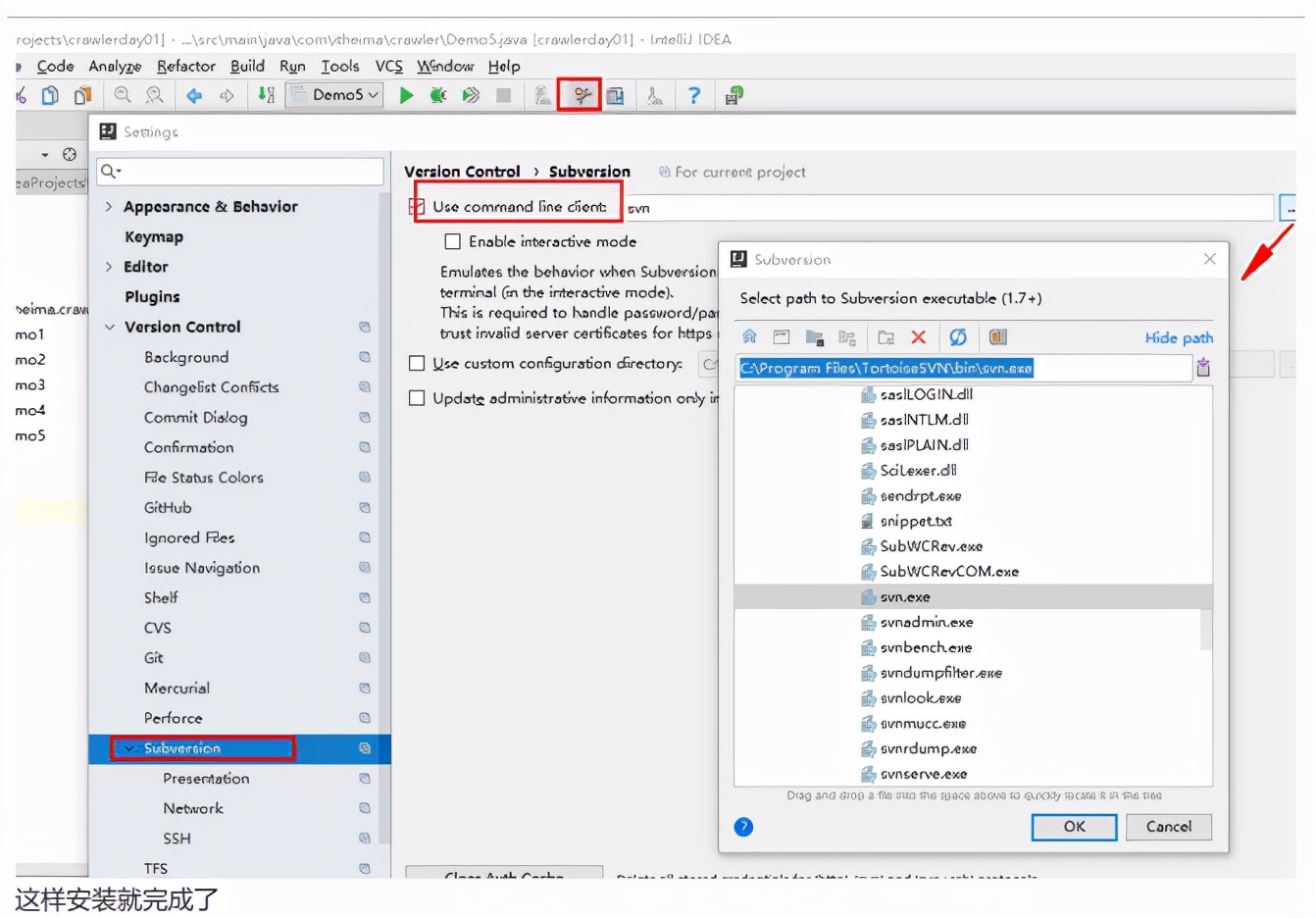Click the Hide path link
This screenshot has height=918, width=1316.
tap(1179, 337)
